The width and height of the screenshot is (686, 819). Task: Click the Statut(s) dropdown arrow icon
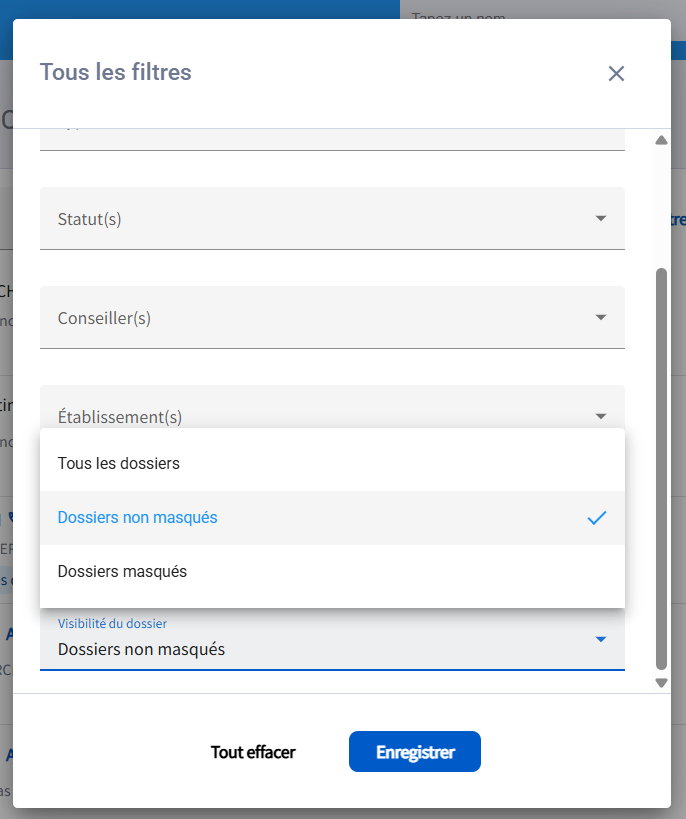600,218
